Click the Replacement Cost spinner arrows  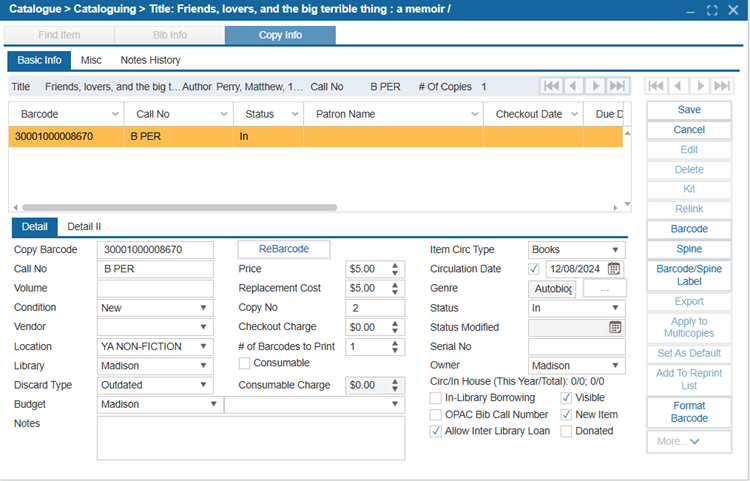click(395, 288)
